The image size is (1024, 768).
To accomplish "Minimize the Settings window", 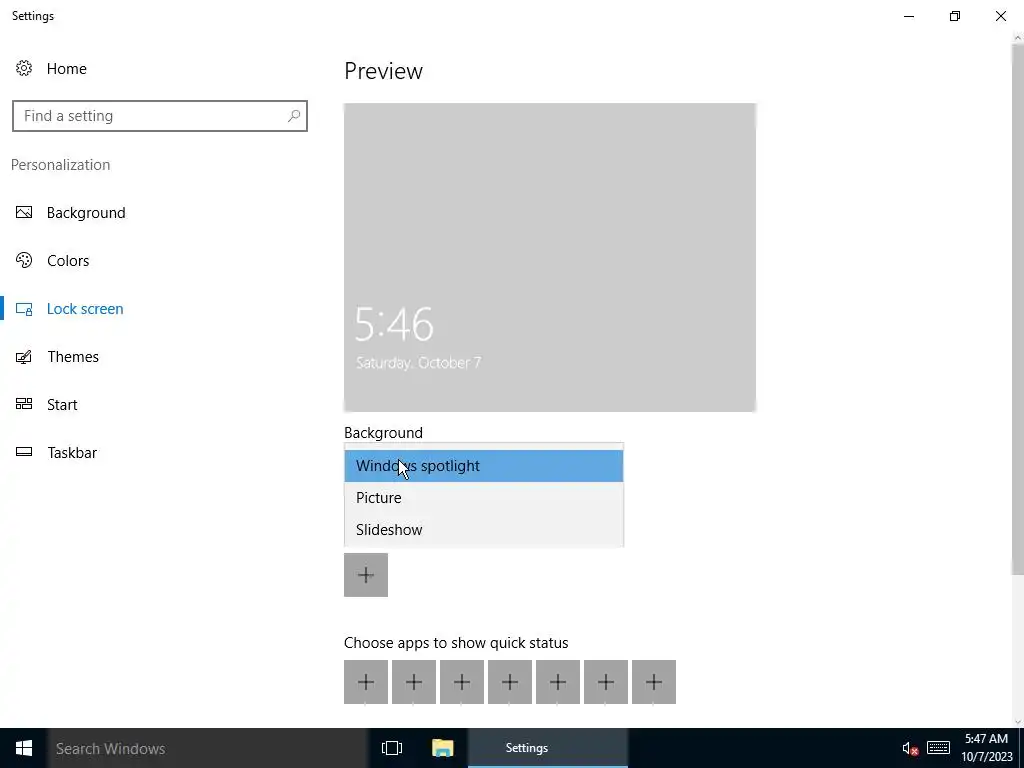I will tap(909, 16).
